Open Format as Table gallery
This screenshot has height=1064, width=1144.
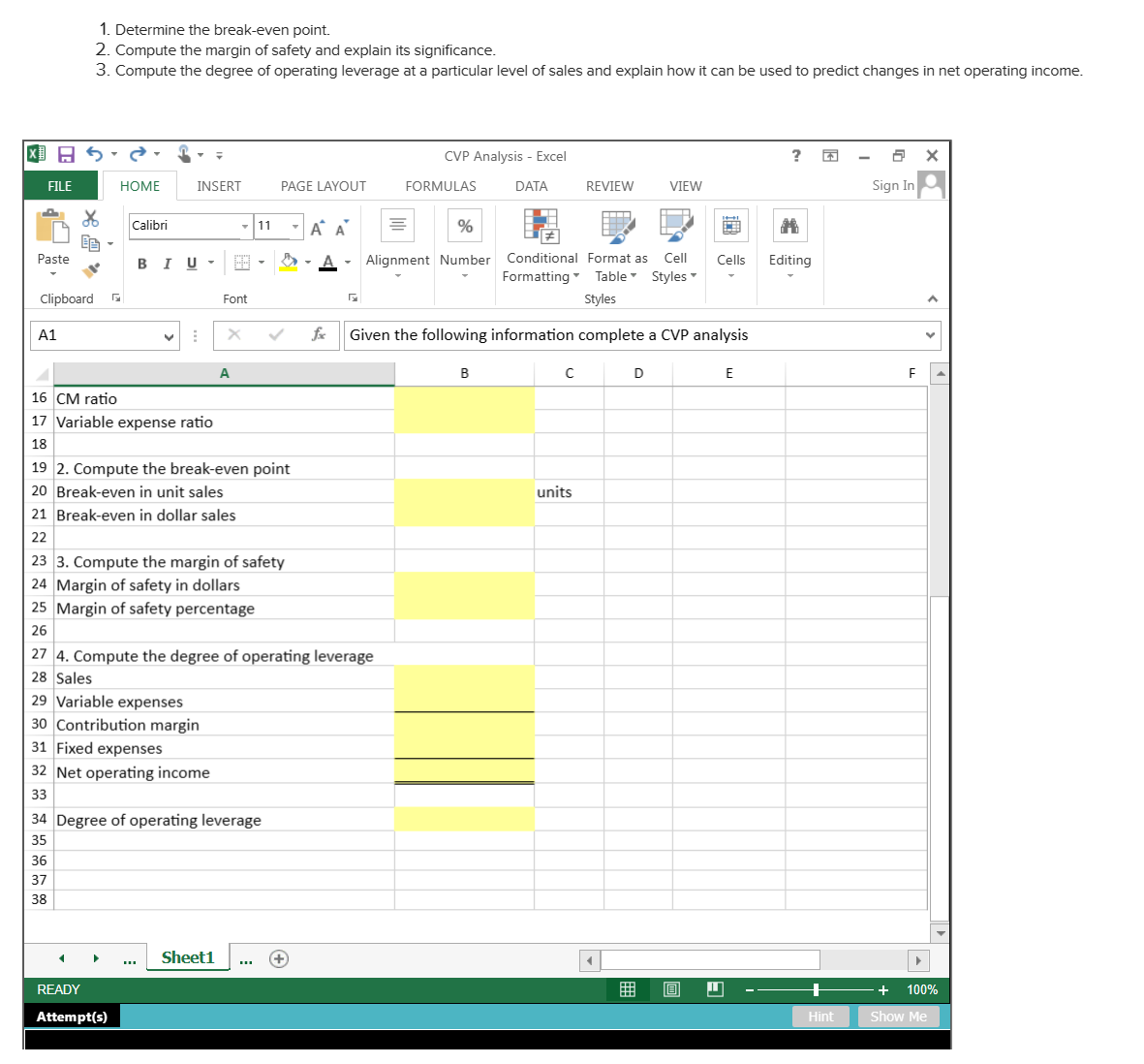(x=617, y=246)
